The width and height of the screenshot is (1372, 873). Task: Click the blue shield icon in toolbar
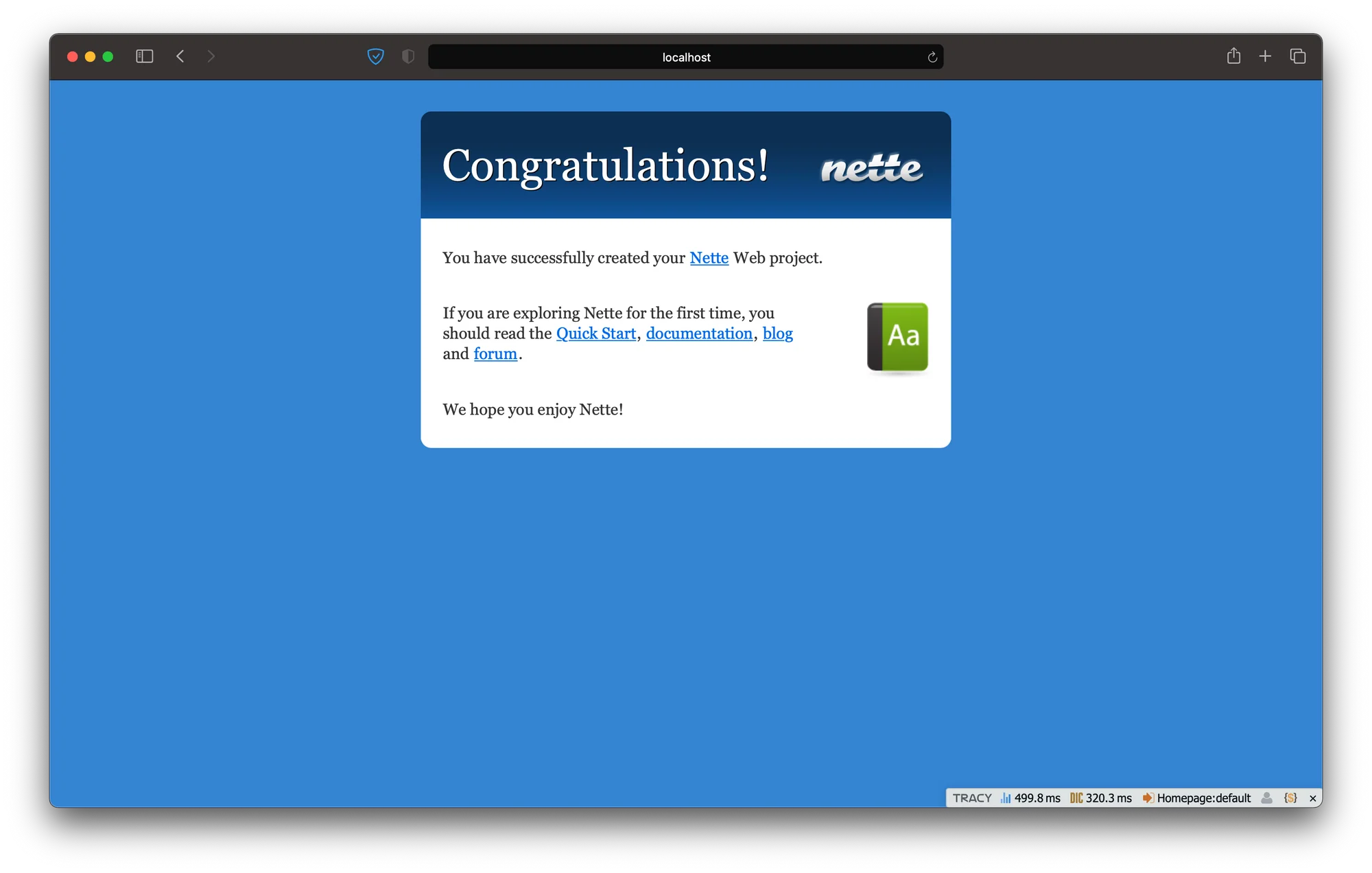(x=376, y=57)
